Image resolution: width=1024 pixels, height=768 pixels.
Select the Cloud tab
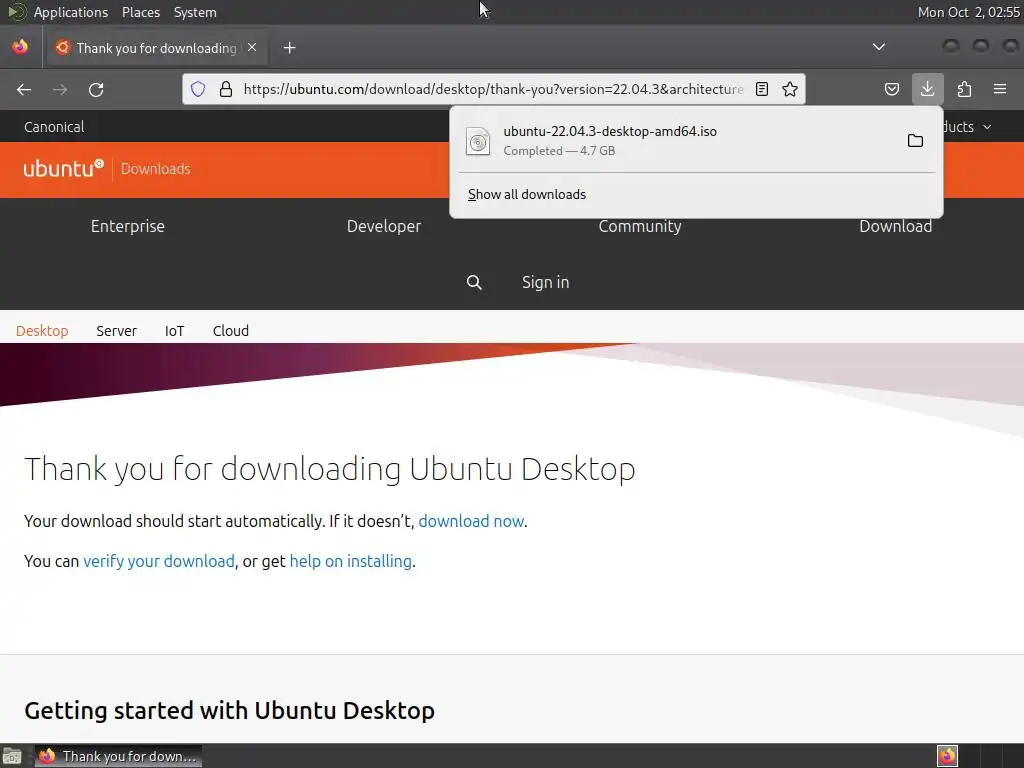(x=231, y=330)
